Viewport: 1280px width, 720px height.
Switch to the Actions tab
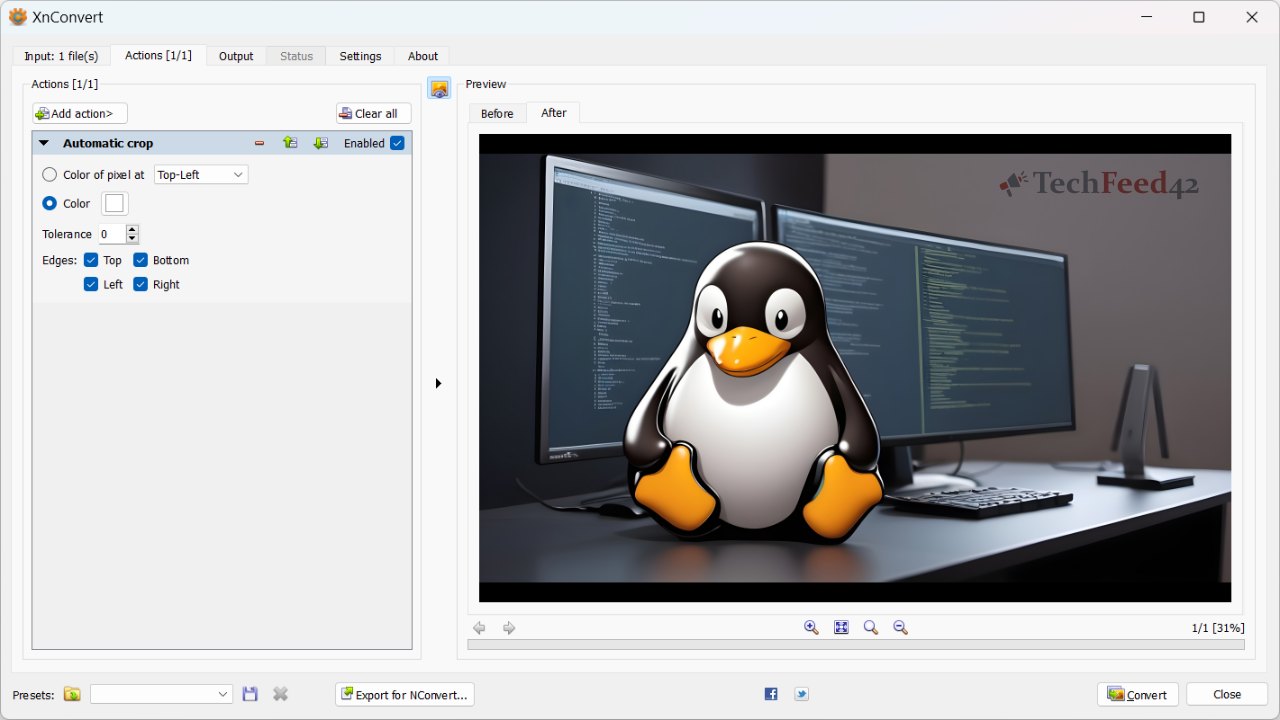point(158,55)
